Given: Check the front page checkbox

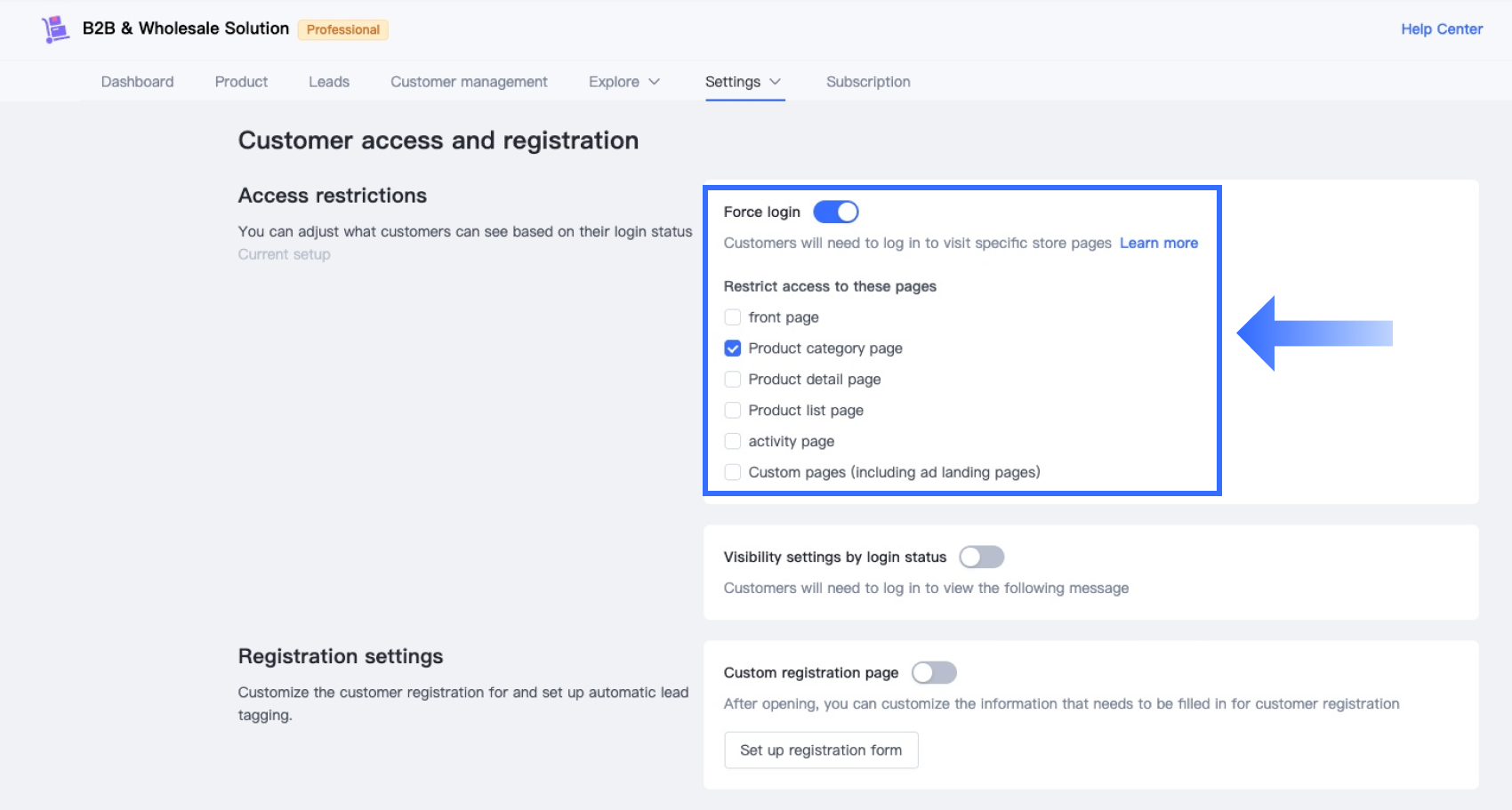Looking at the screenshot, I should [x=733, y=317].
